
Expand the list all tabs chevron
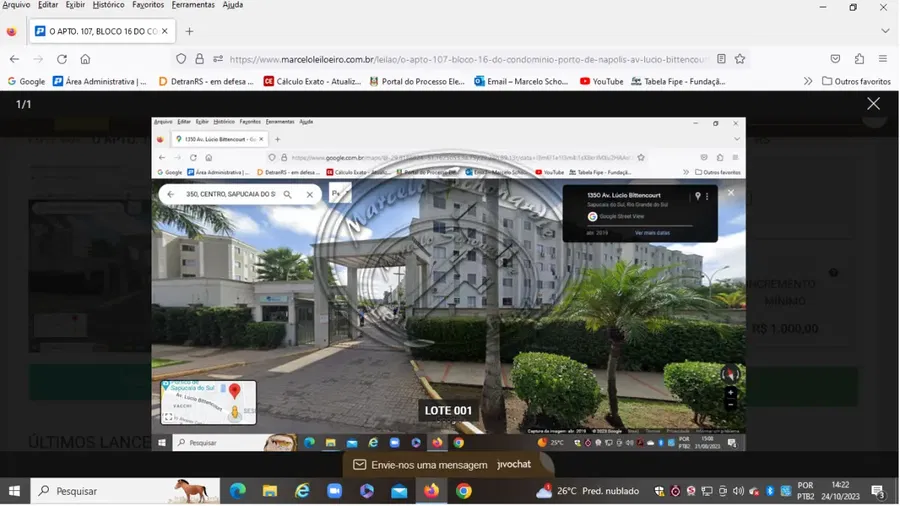(x=884, y=31)
